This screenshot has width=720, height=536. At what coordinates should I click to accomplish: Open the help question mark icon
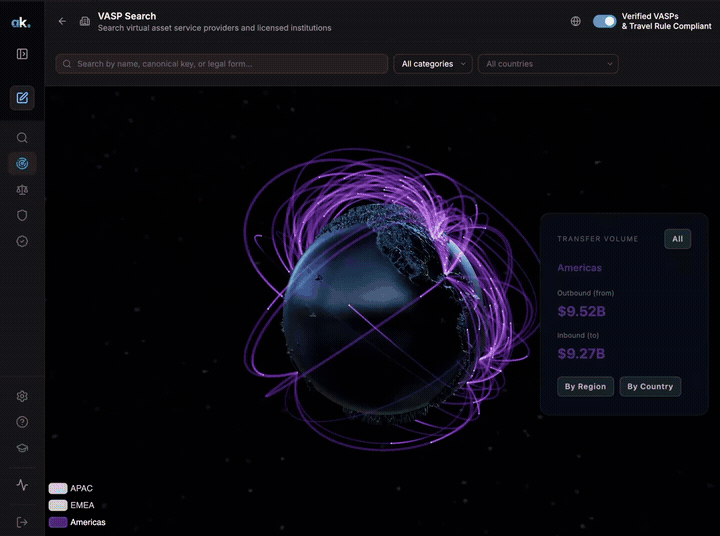pyautogui.click(x=22, y=422)
